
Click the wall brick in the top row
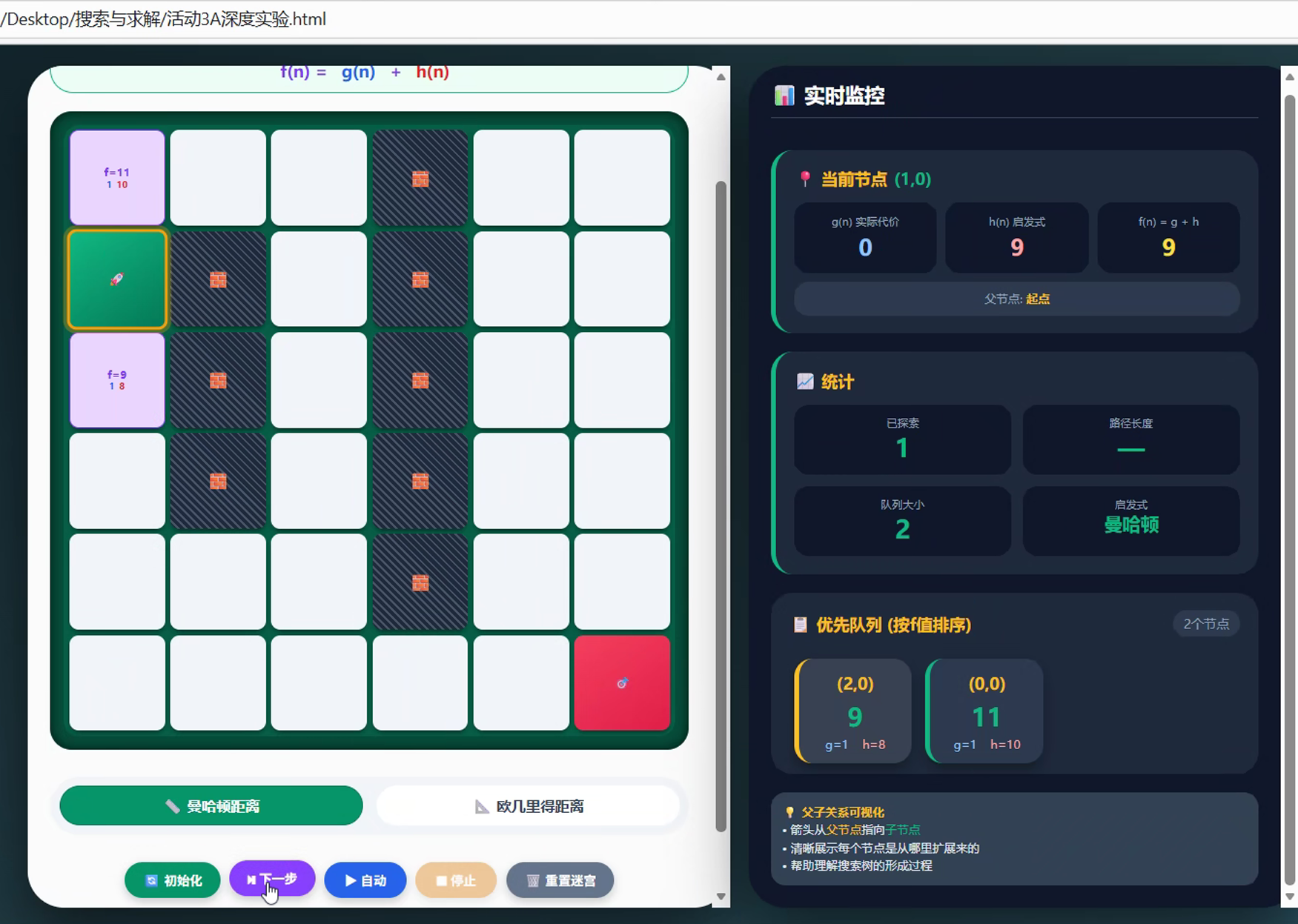420,178
